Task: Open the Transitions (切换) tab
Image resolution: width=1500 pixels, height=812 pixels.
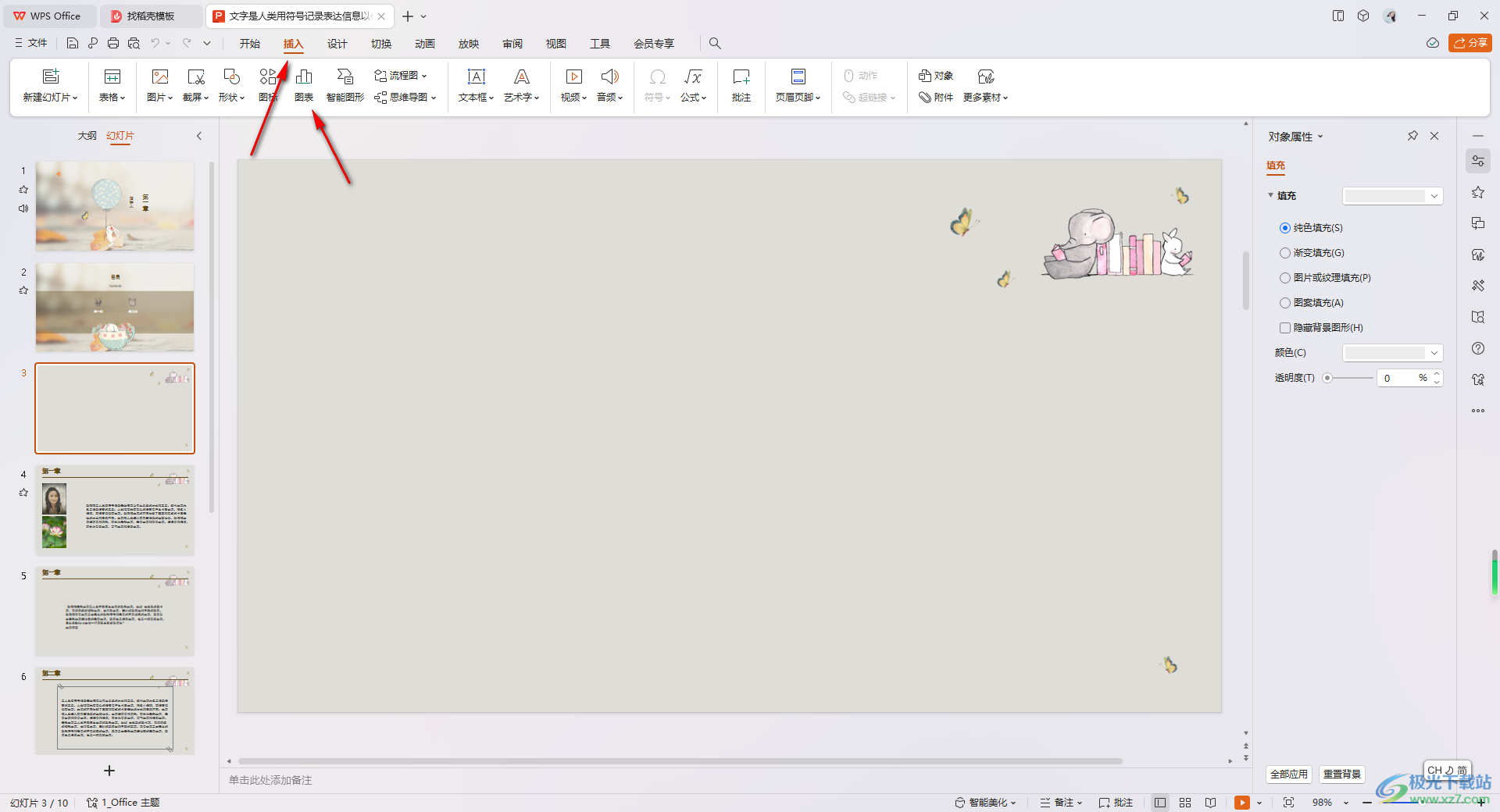Action: [x=381, y=44]
